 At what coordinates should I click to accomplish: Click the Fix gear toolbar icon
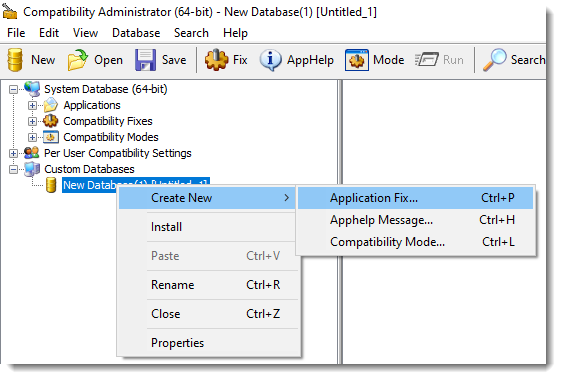coord(216,60)
